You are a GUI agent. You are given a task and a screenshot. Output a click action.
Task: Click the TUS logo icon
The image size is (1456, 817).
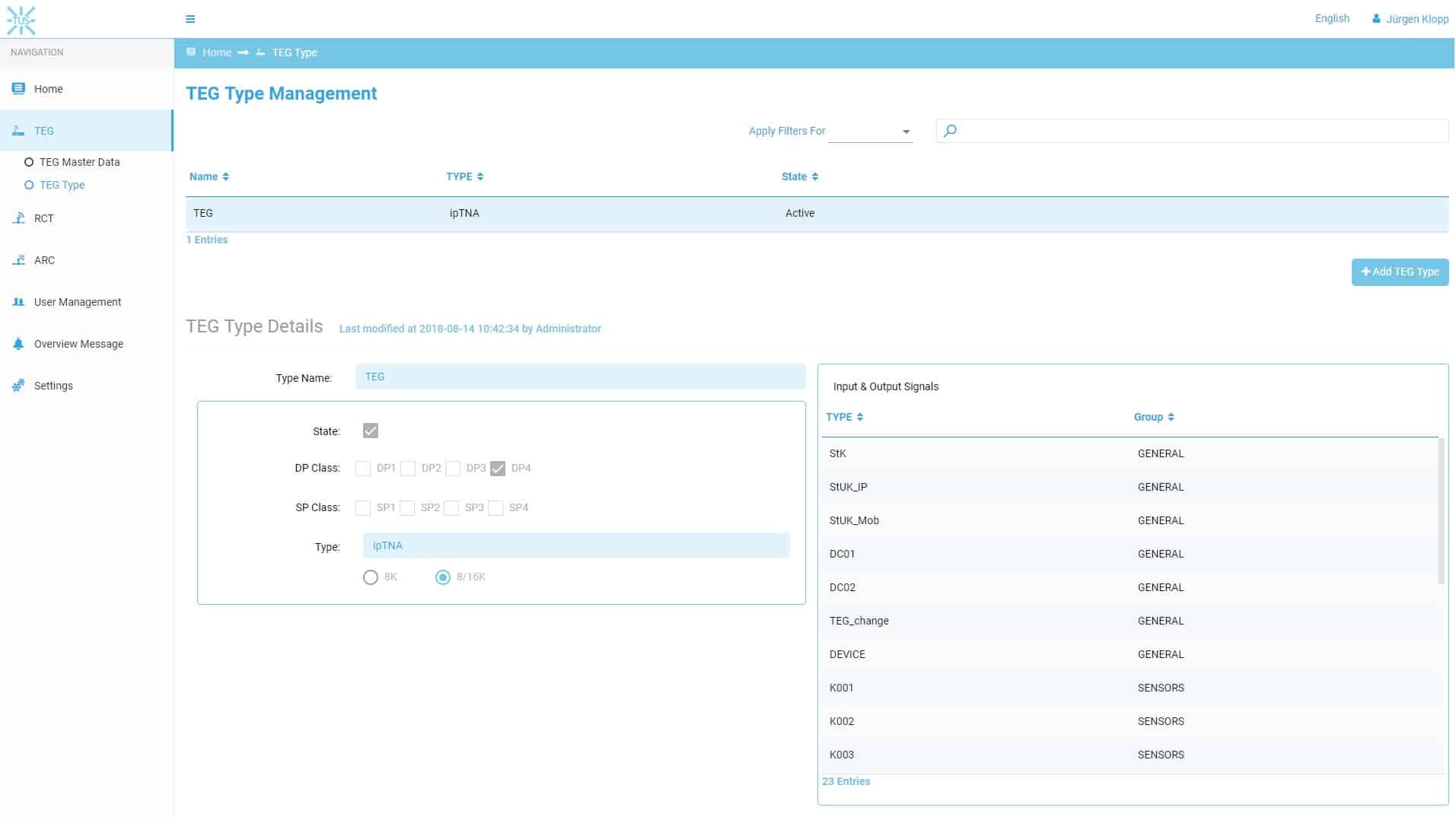[x=21, y=20]
